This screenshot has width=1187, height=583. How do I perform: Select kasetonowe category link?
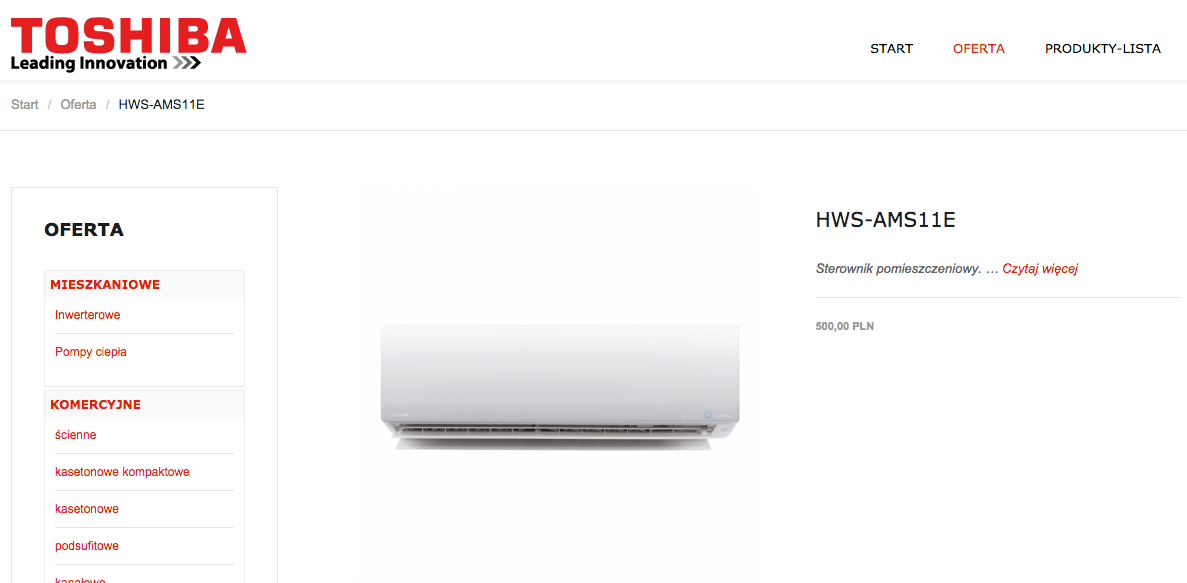(x=87, y=509)
